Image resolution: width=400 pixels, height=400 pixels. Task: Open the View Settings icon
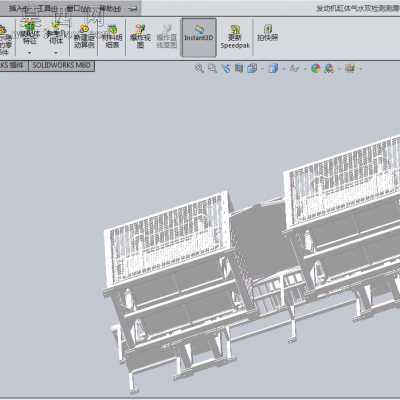pos(350,68)
